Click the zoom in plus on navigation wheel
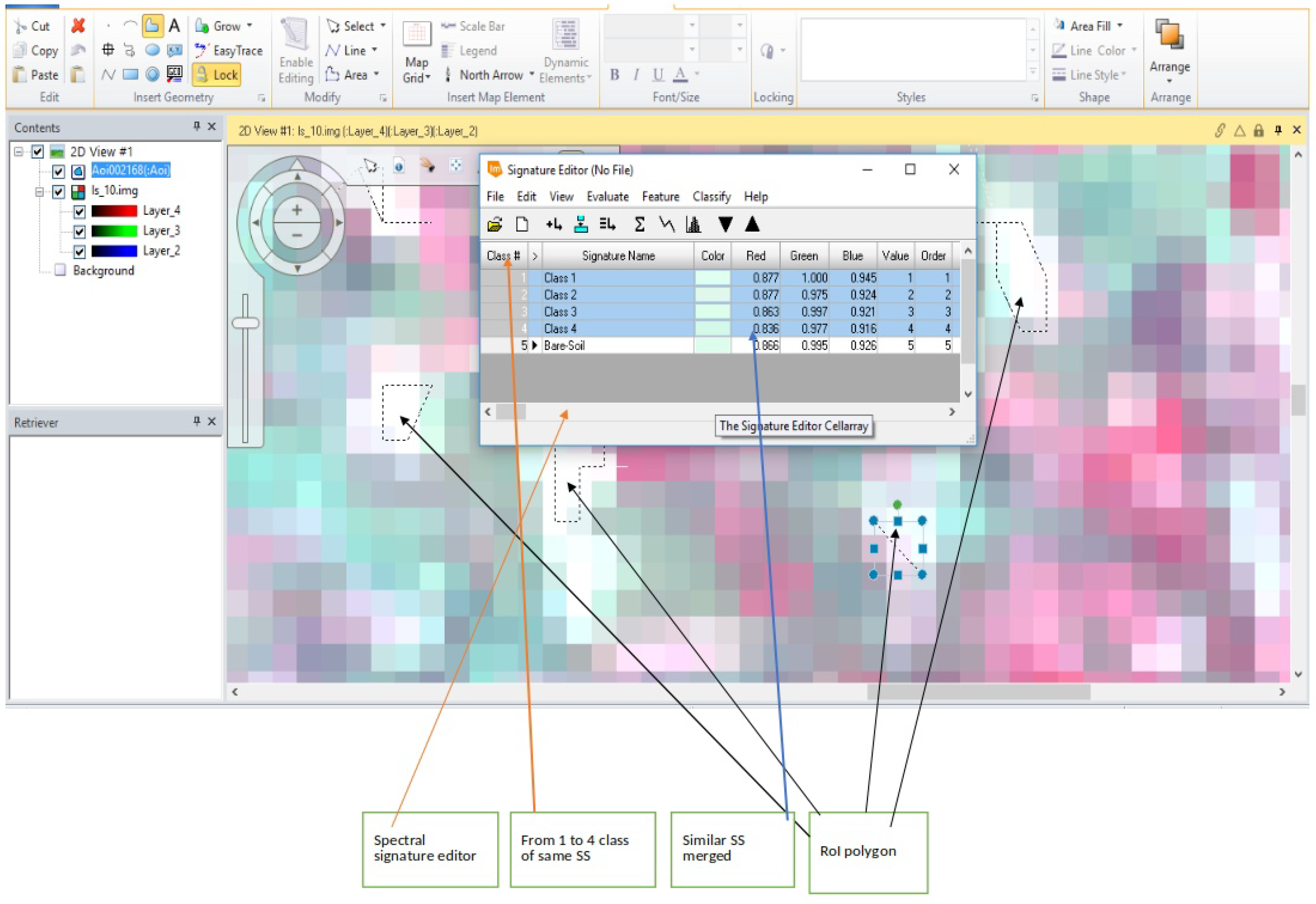 coord(297,210)
